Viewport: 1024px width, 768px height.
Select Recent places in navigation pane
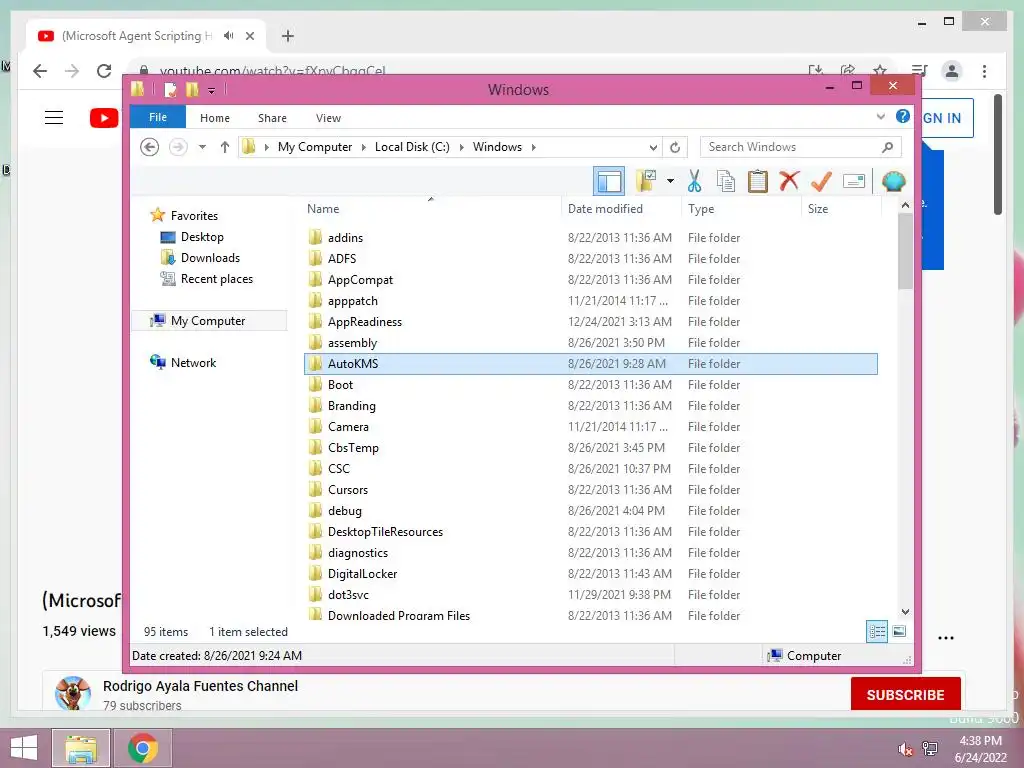217,279
